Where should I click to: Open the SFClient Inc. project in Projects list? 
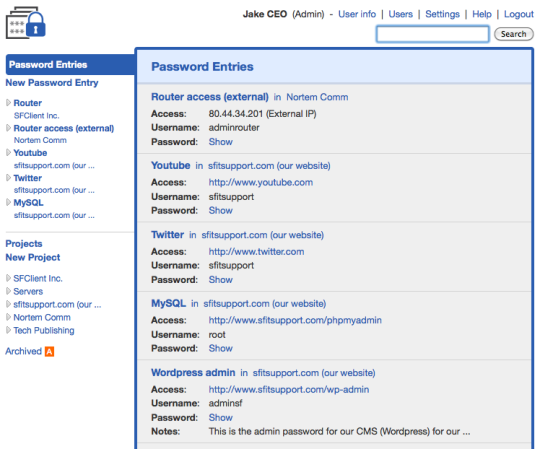38,278
